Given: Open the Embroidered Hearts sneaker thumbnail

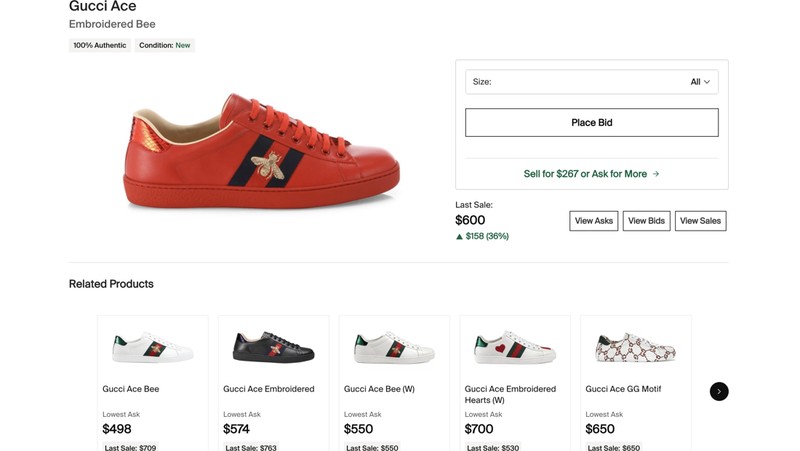Looking at the screenshot, I should pos(515,347).
